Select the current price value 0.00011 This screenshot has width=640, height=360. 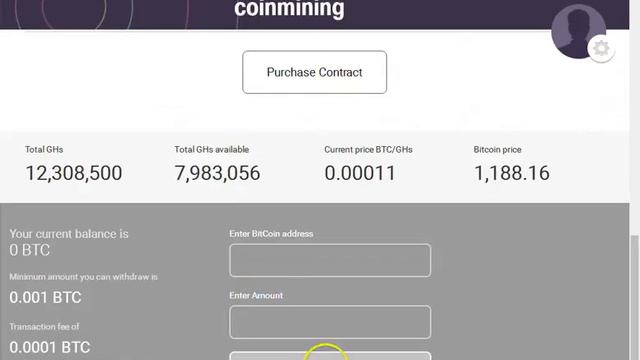pos(360,173)
